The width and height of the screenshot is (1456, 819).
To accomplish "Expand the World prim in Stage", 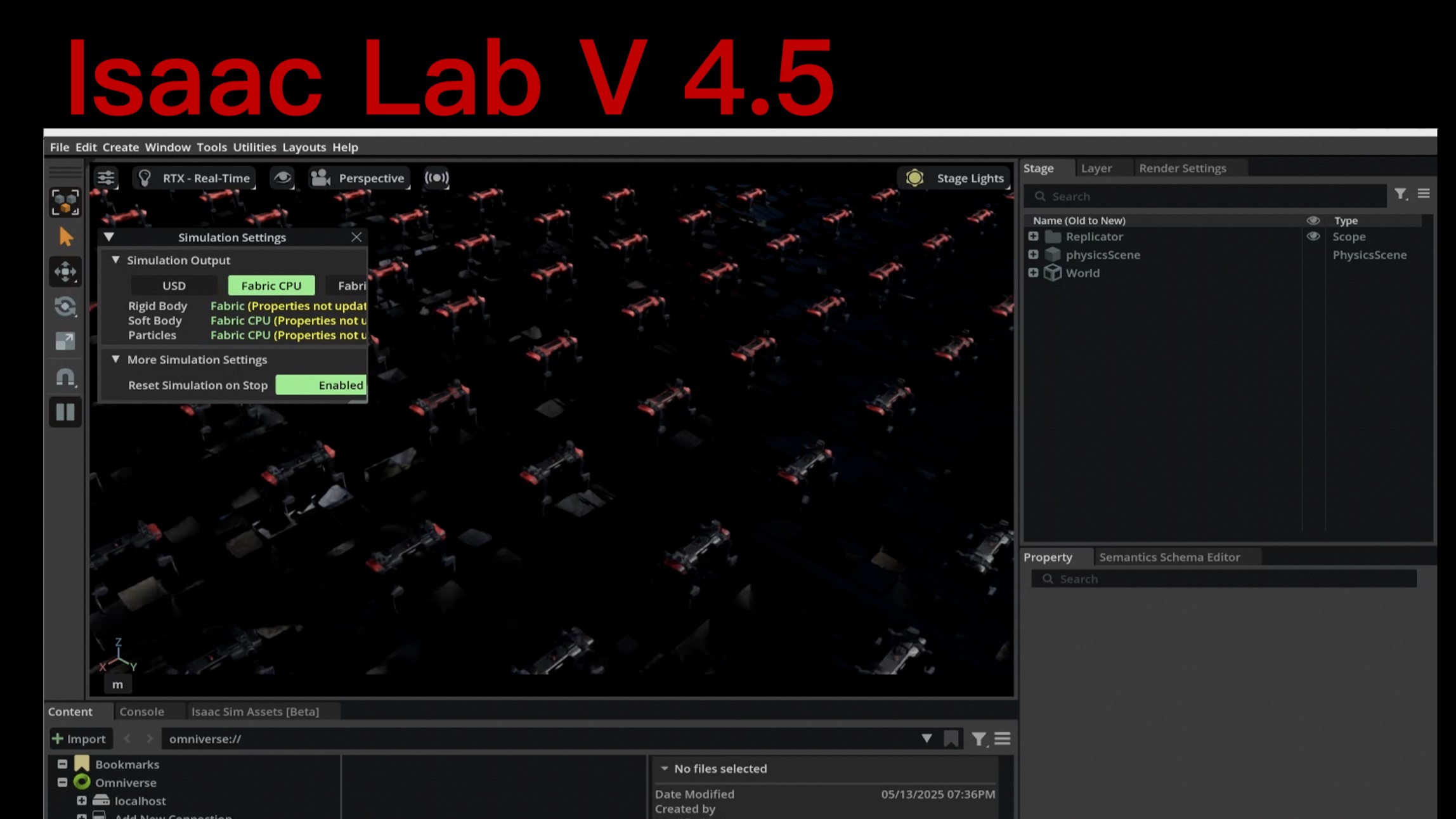I will (x=1034, y=273).
